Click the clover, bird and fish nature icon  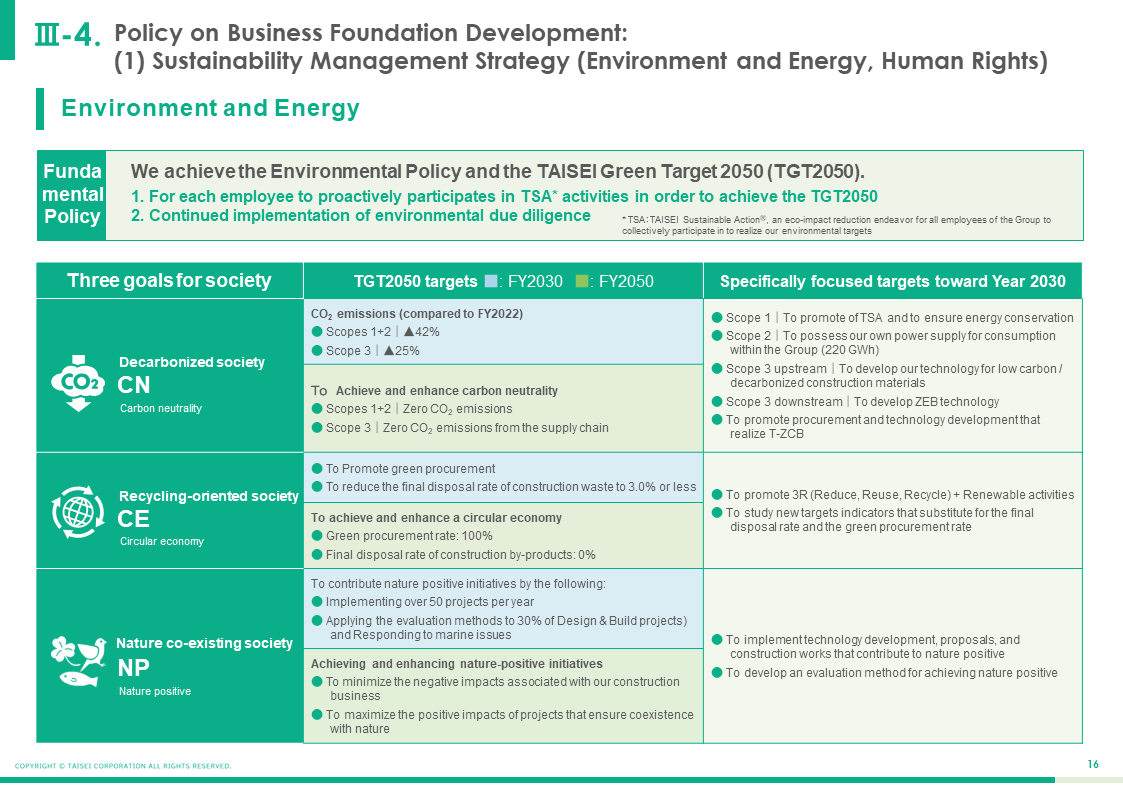78,661
